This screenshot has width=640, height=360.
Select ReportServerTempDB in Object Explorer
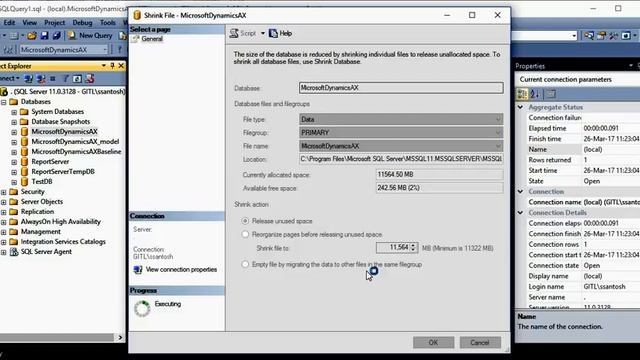point(63,172)
